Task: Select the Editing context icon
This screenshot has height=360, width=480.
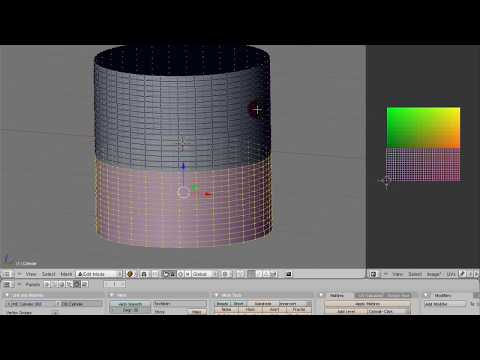Action: click(x=77, y=284)
